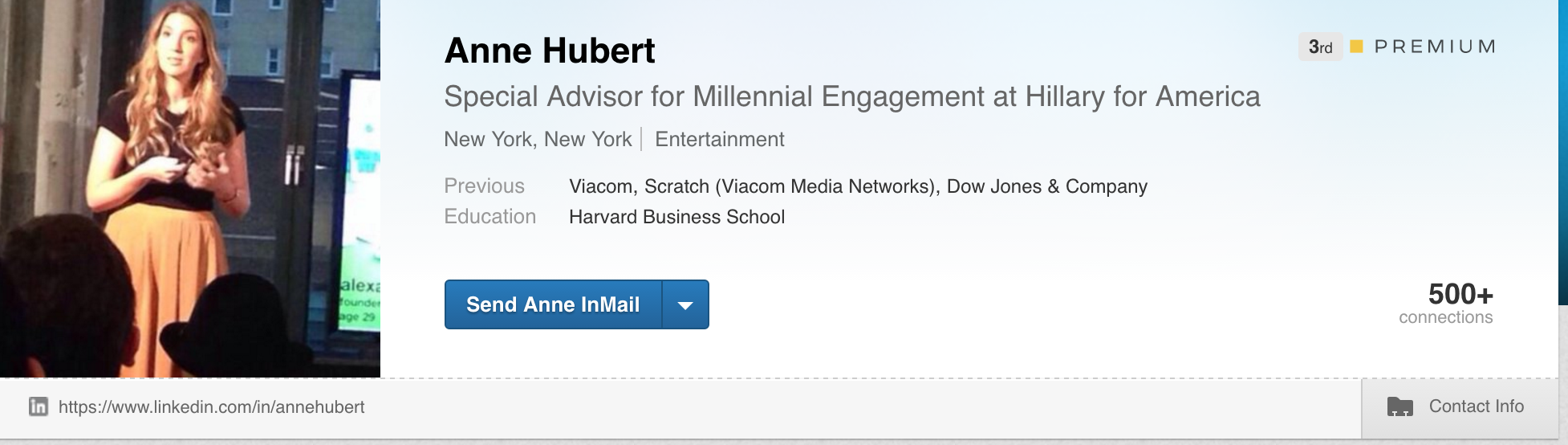
Task: Click the yellow Premium badge square
Action: pyautogui.click(x=1356, y=47)
